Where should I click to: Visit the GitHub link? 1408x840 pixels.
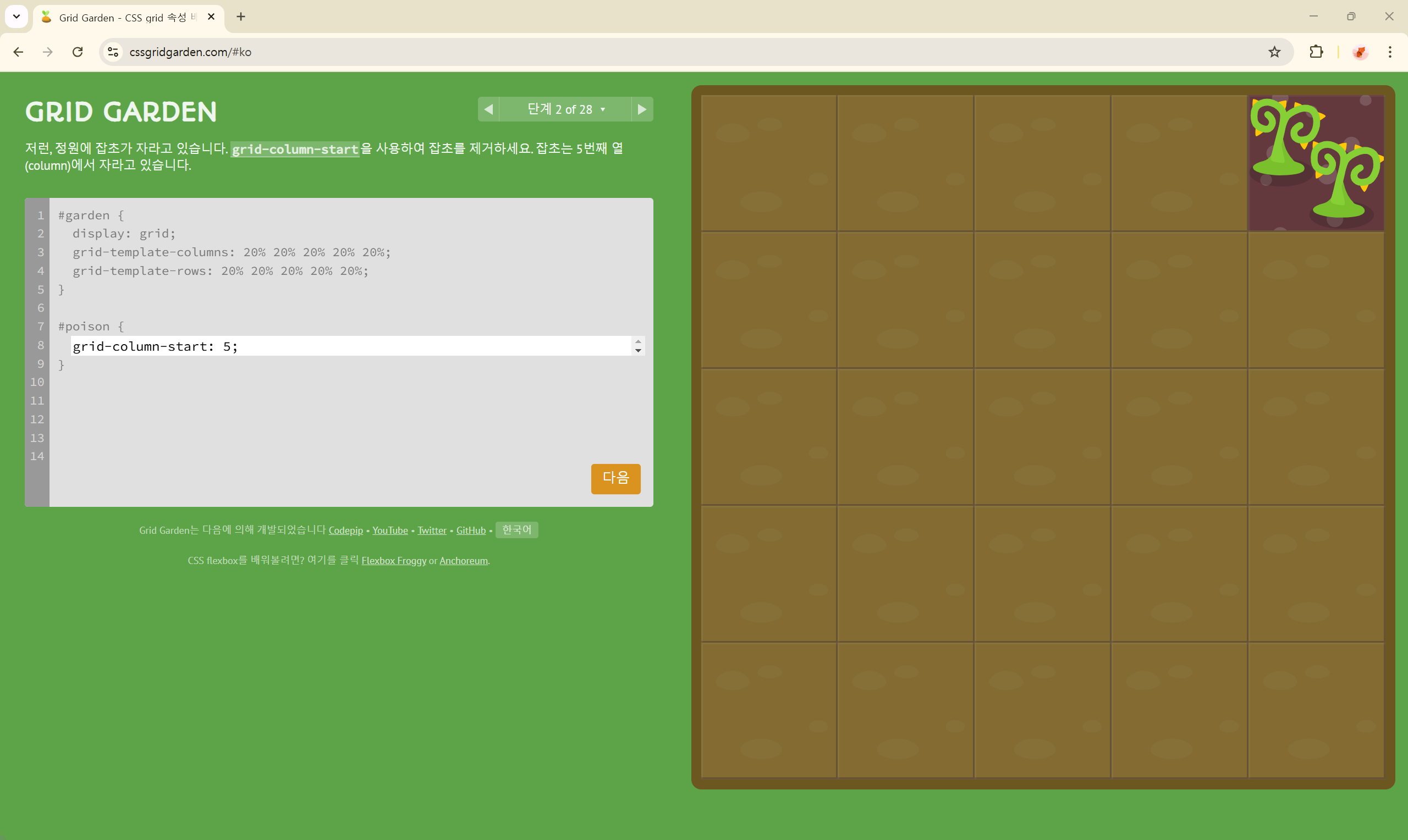coord(470,530)
